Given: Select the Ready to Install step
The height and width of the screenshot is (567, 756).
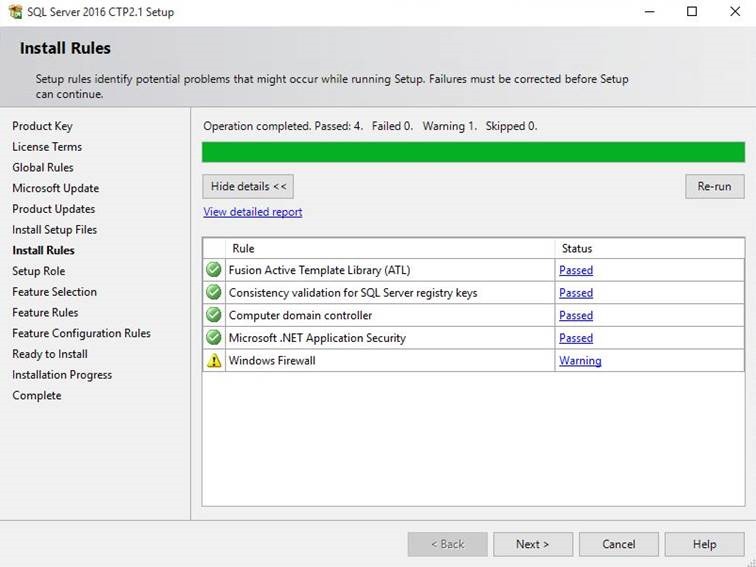Looking at the screenshot, I should (x=50, y=354).
